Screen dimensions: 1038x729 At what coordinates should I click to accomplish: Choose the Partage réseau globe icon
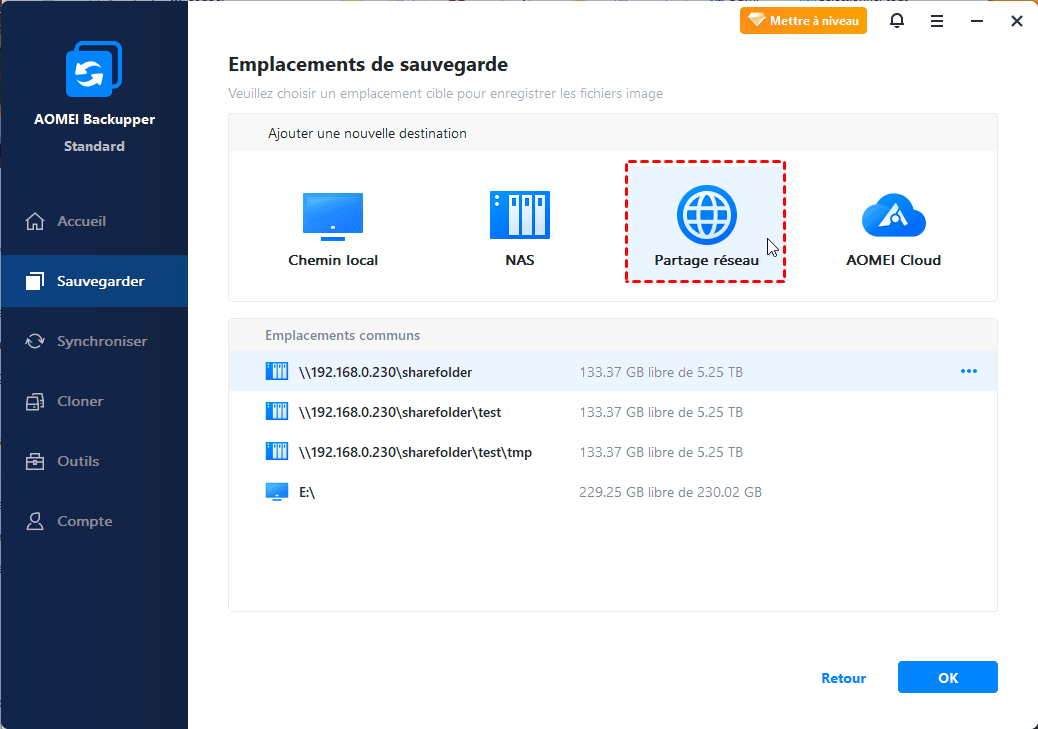[706, 215]
